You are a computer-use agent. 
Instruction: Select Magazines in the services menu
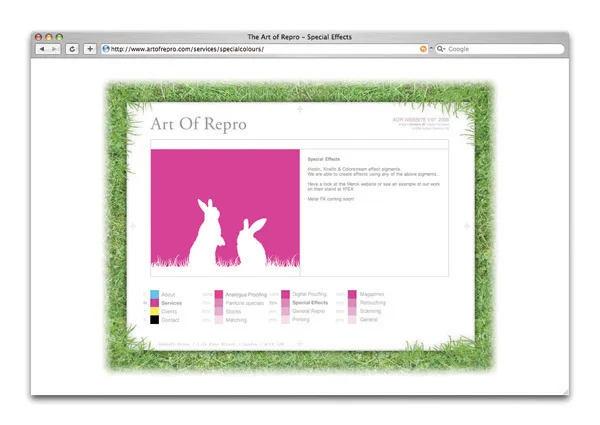click(x=372, y=294)
